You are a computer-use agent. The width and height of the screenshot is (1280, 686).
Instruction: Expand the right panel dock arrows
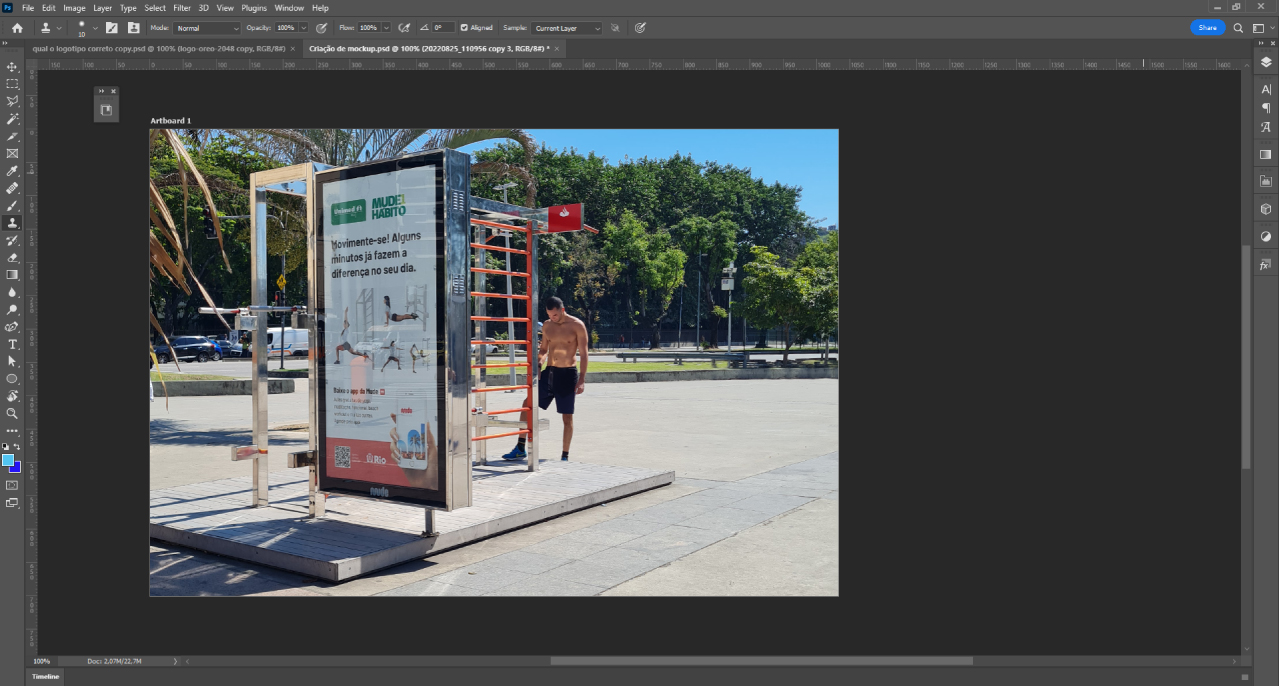1263,43
